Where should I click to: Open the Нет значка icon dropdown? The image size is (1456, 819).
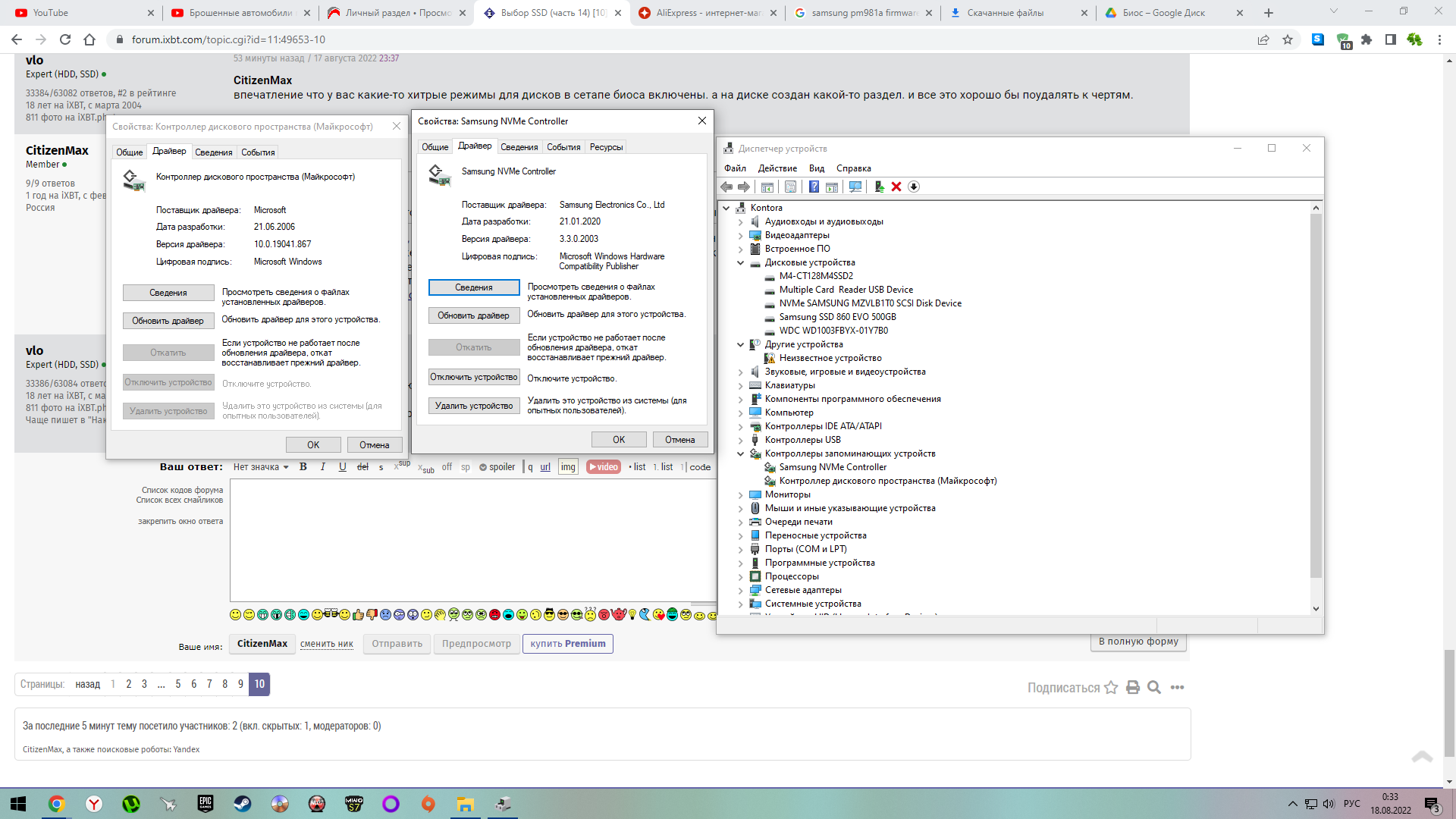coord(261,467)
